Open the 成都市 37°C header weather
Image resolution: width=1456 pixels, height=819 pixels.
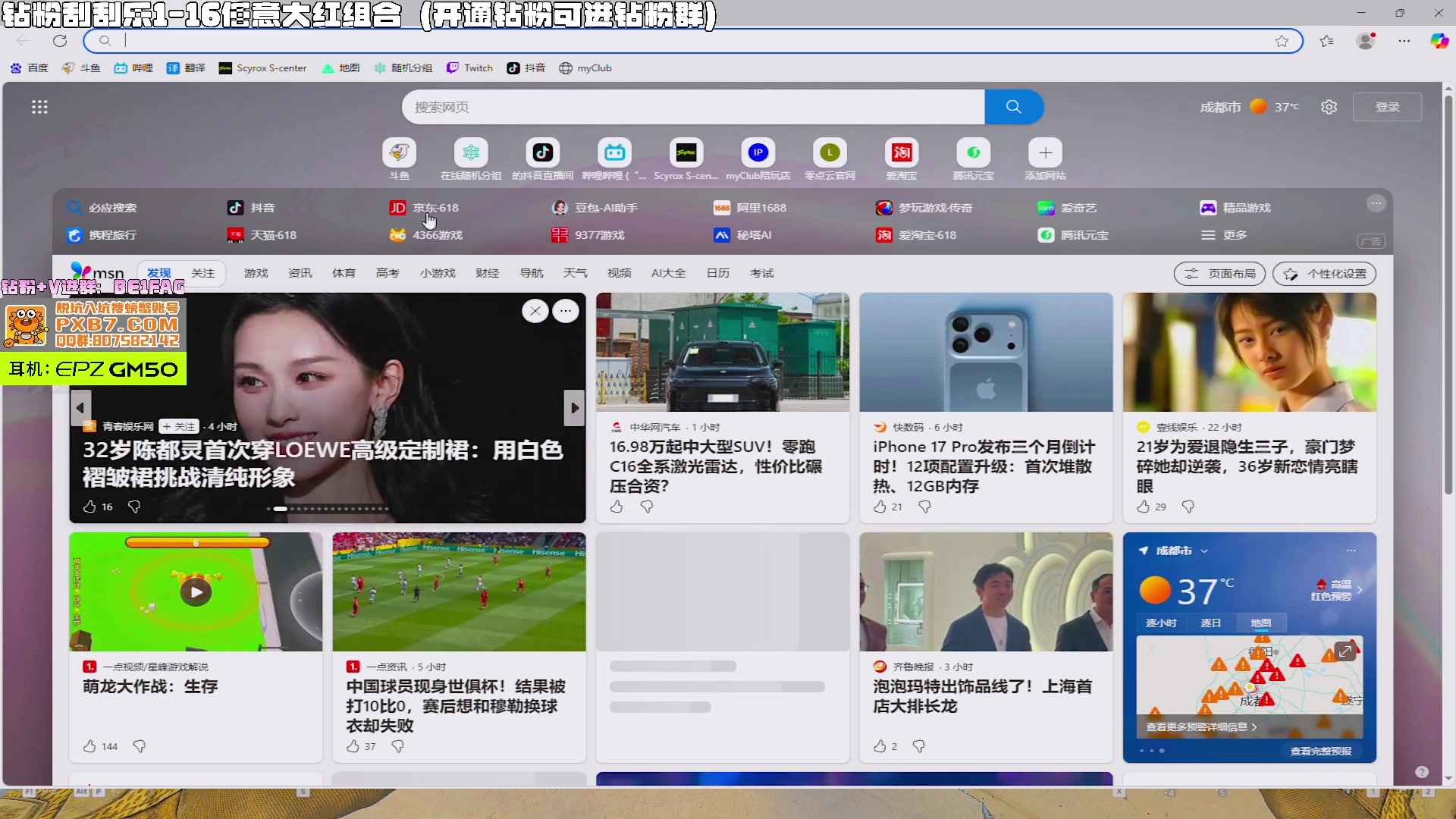(x=1249, y=107)
